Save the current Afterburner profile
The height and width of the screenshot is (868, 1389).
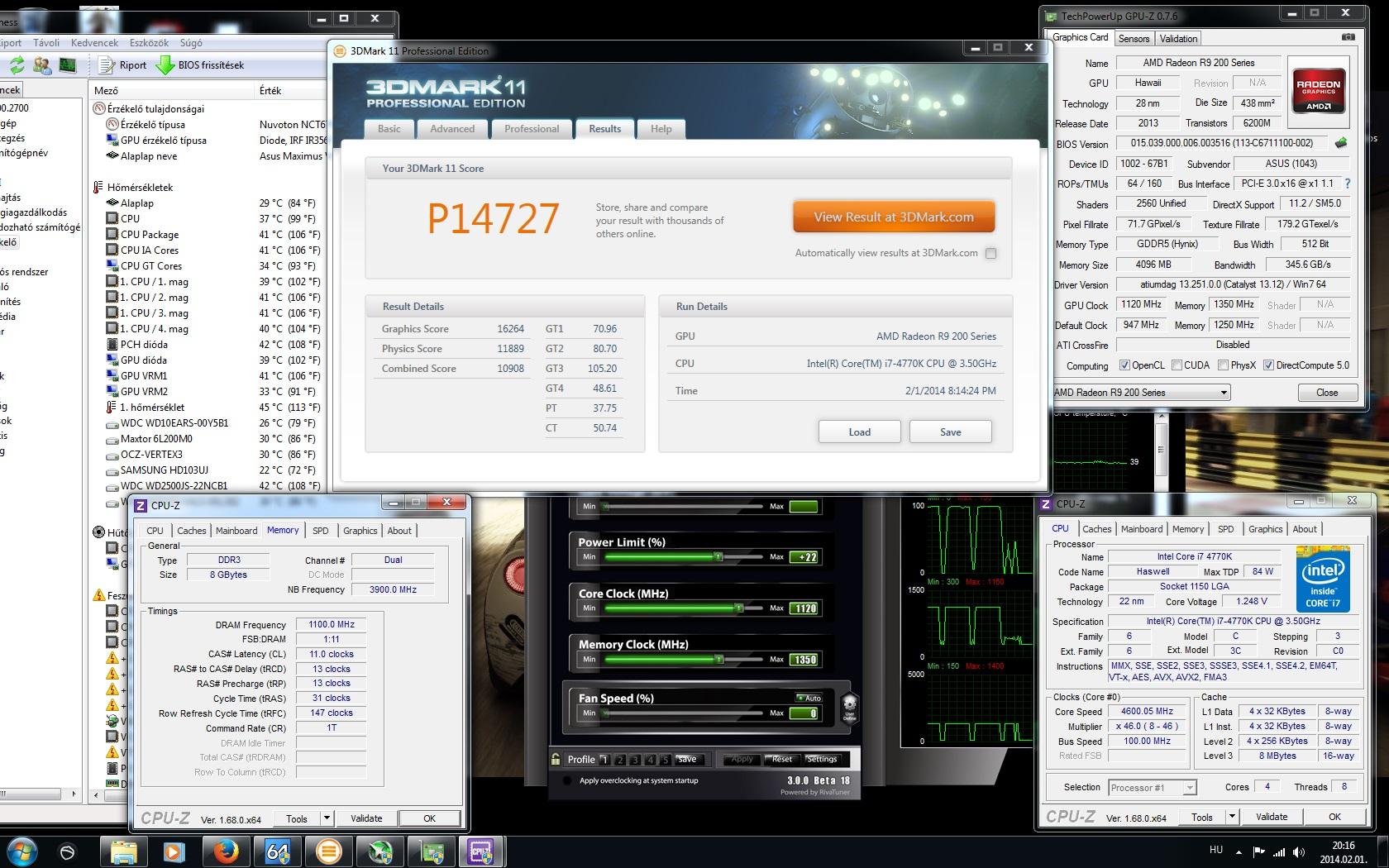pos(687,759)
